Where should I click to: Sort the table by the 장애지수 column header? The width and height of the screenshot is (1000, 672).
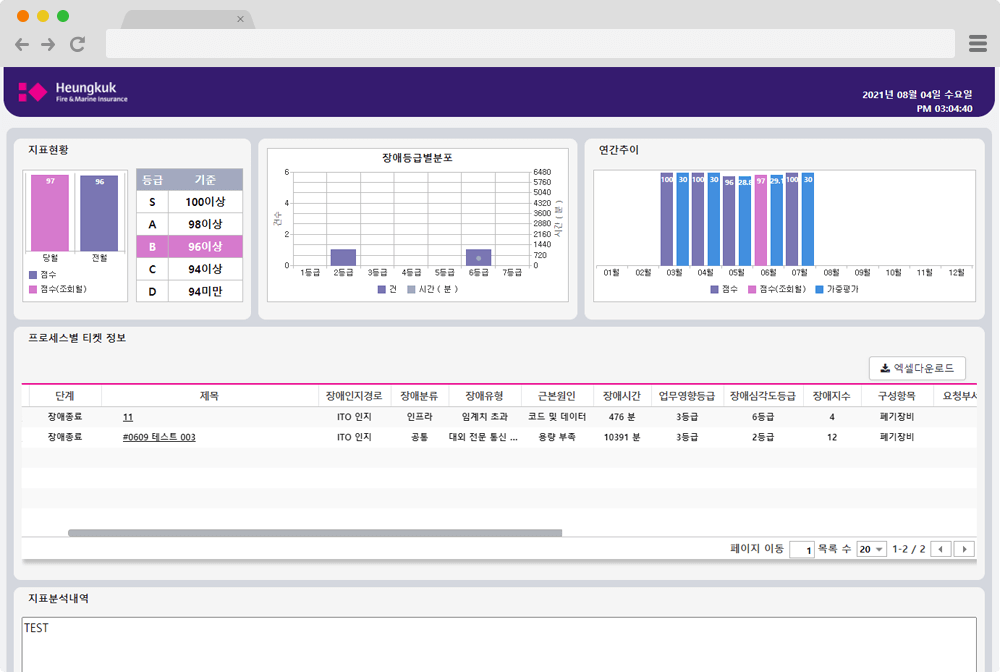831,396
